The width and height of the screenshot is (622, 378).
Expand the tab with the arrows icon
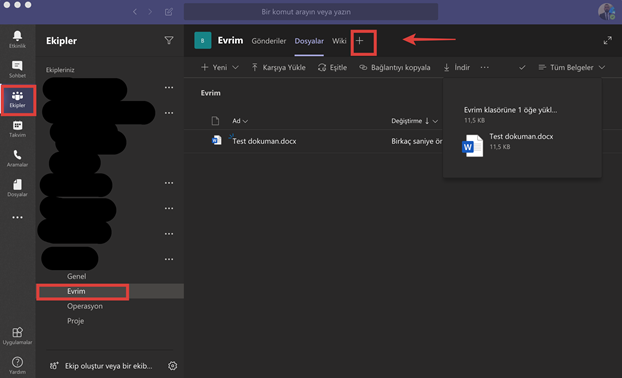coord(608,40)
